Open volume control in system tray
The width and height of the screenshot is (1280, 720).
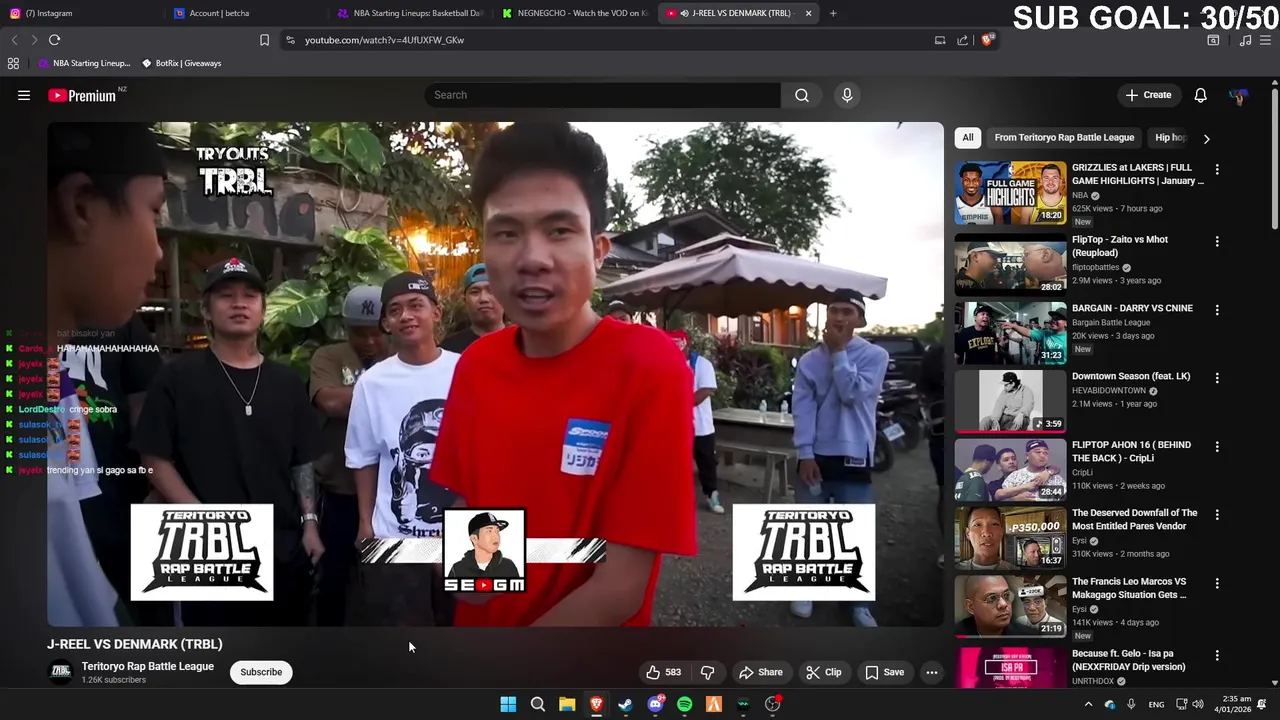[1197, 704]
